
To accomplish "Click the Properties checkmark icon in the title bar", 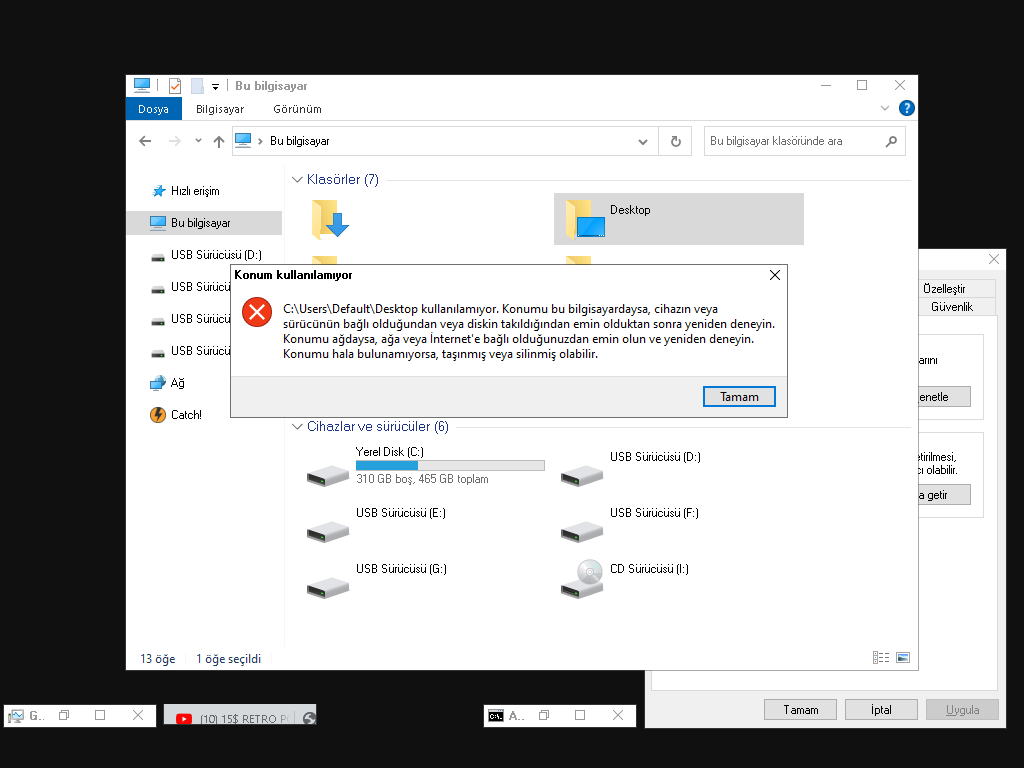I will coord(174,86).
